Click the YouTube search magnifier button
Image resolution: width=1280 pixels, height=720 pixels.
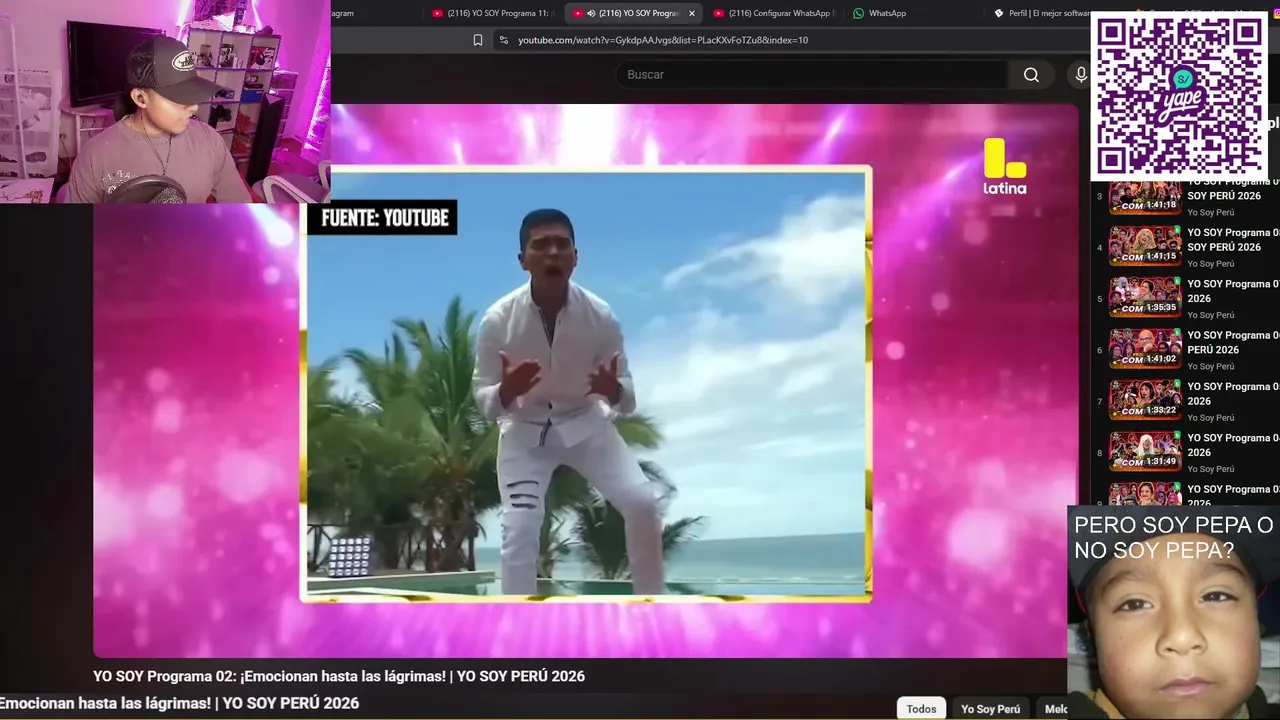click(x=1031, y=75)
